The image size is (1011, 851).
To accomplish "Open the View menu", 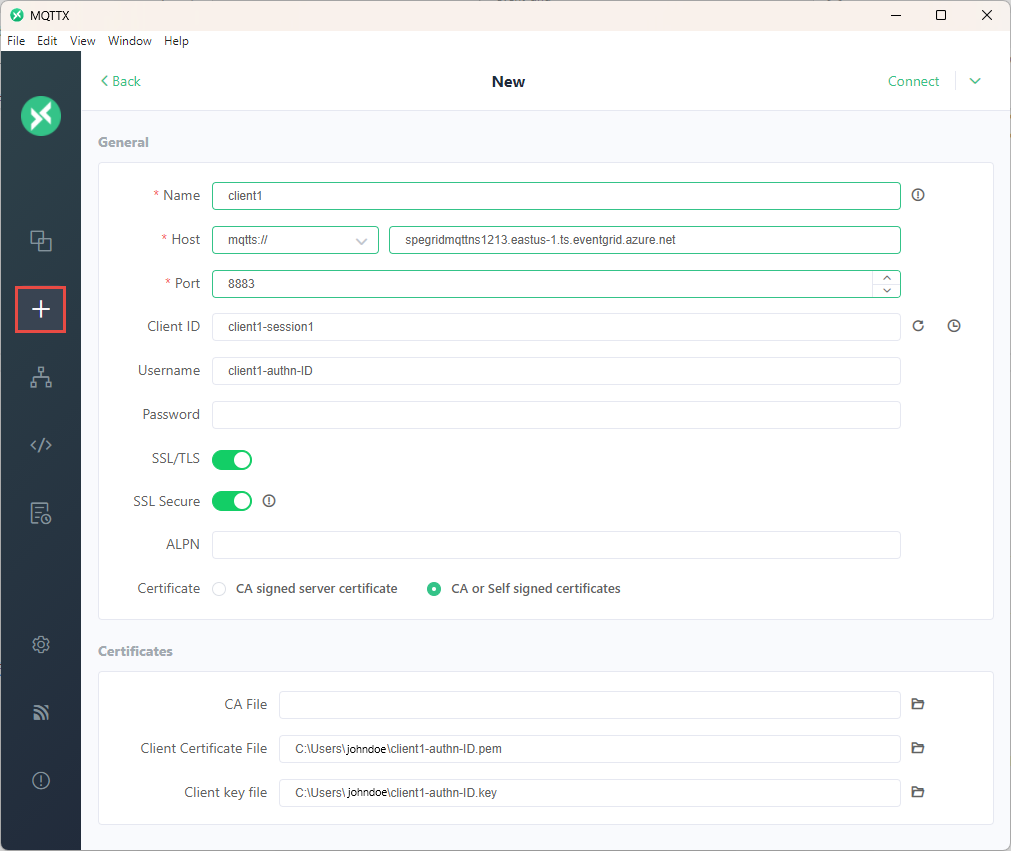I will pos(83,41).
